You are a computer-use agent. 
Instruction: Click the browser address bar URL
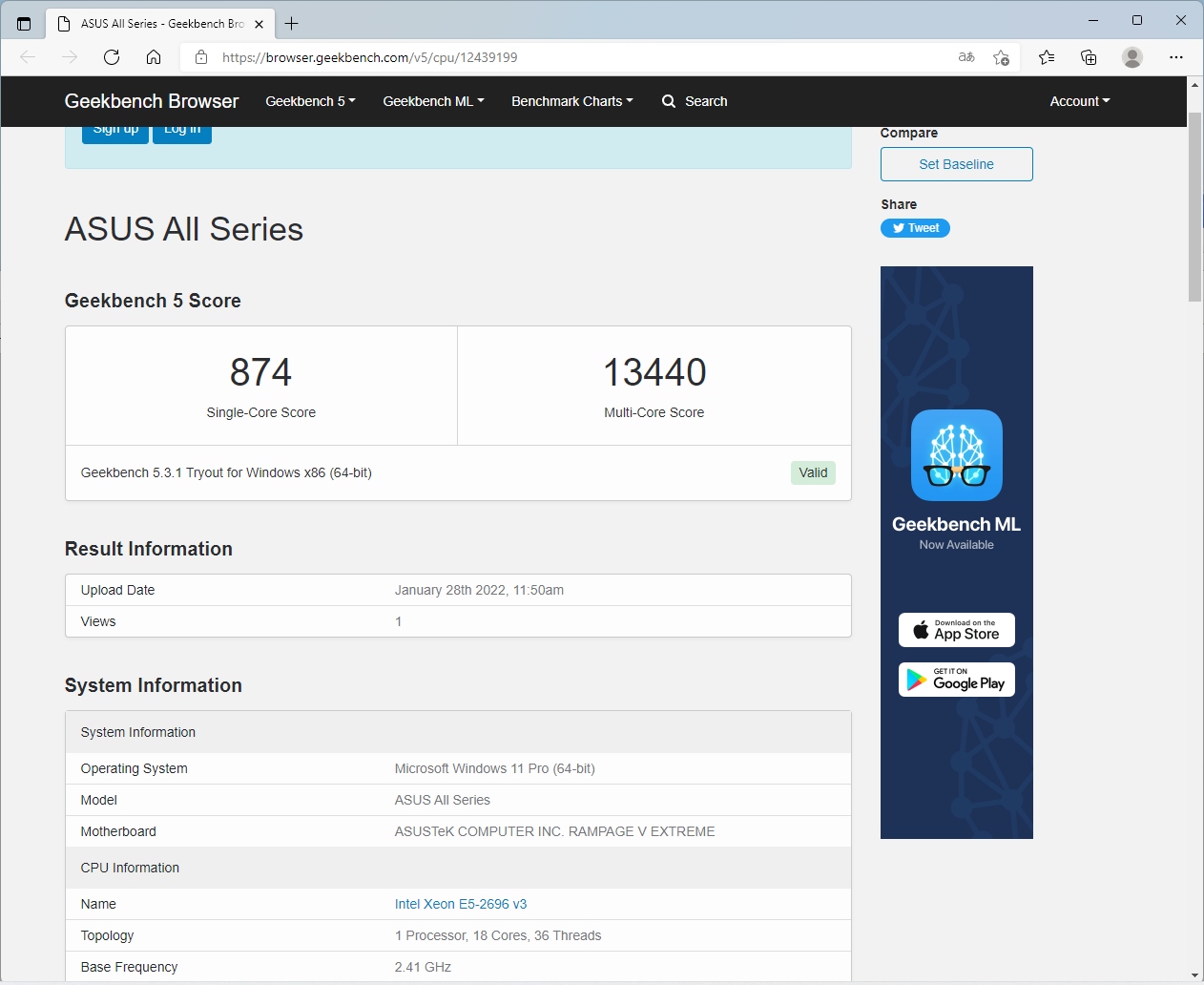pyautogui.click(x=370, y=57)
